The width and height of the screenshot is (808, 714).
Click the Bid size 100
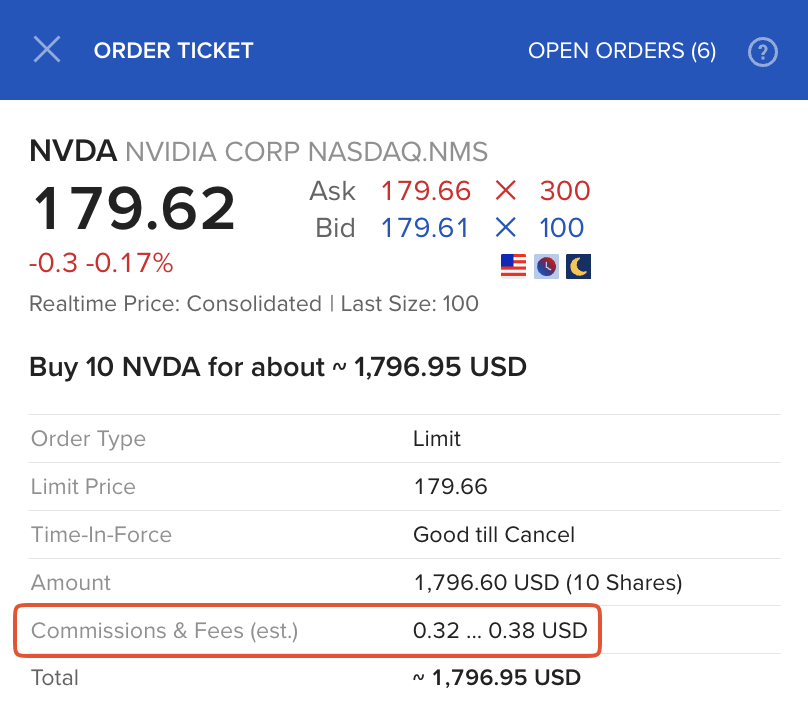pos(561,228)
